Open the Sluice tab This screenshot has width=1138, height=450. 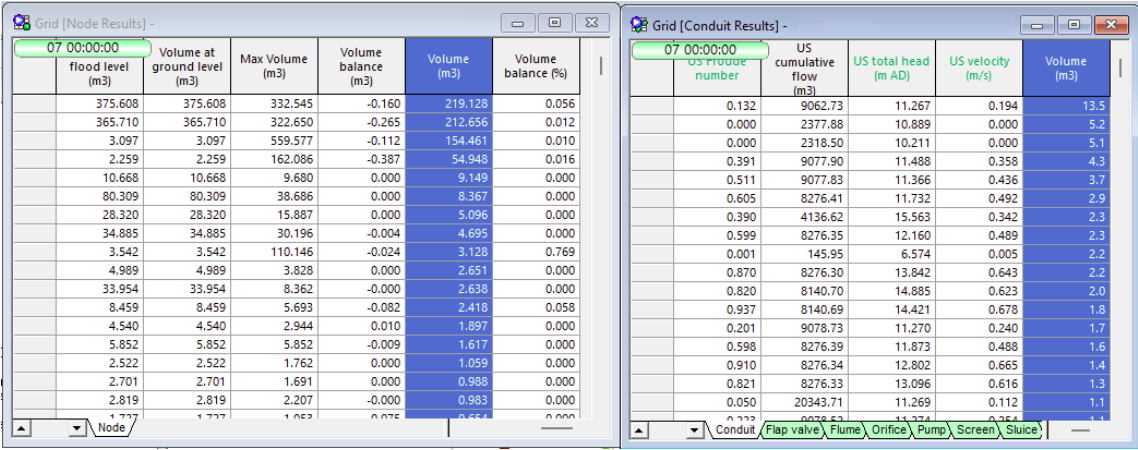1020,430
